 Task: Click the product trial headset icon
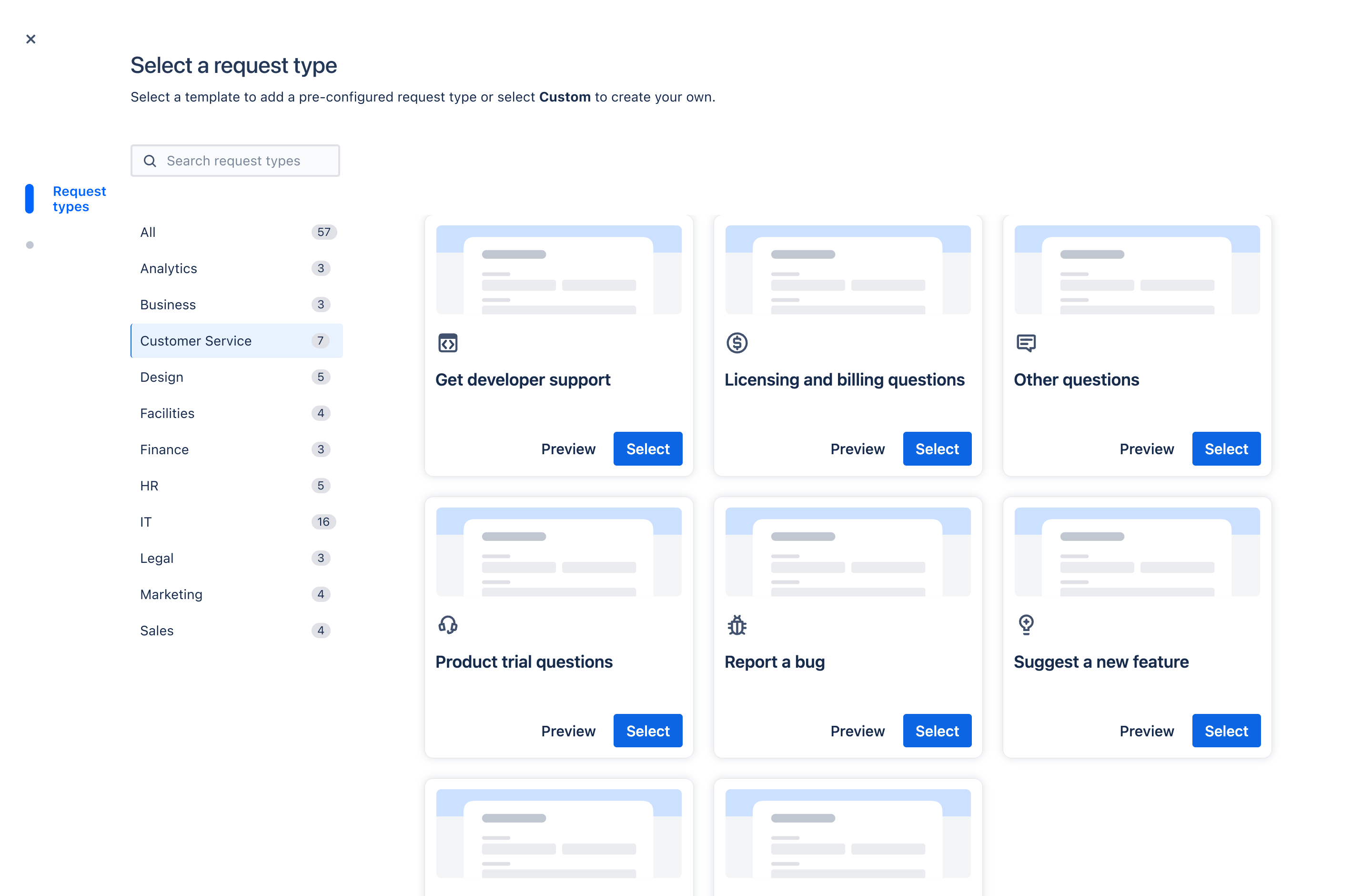tap(447, 624)
